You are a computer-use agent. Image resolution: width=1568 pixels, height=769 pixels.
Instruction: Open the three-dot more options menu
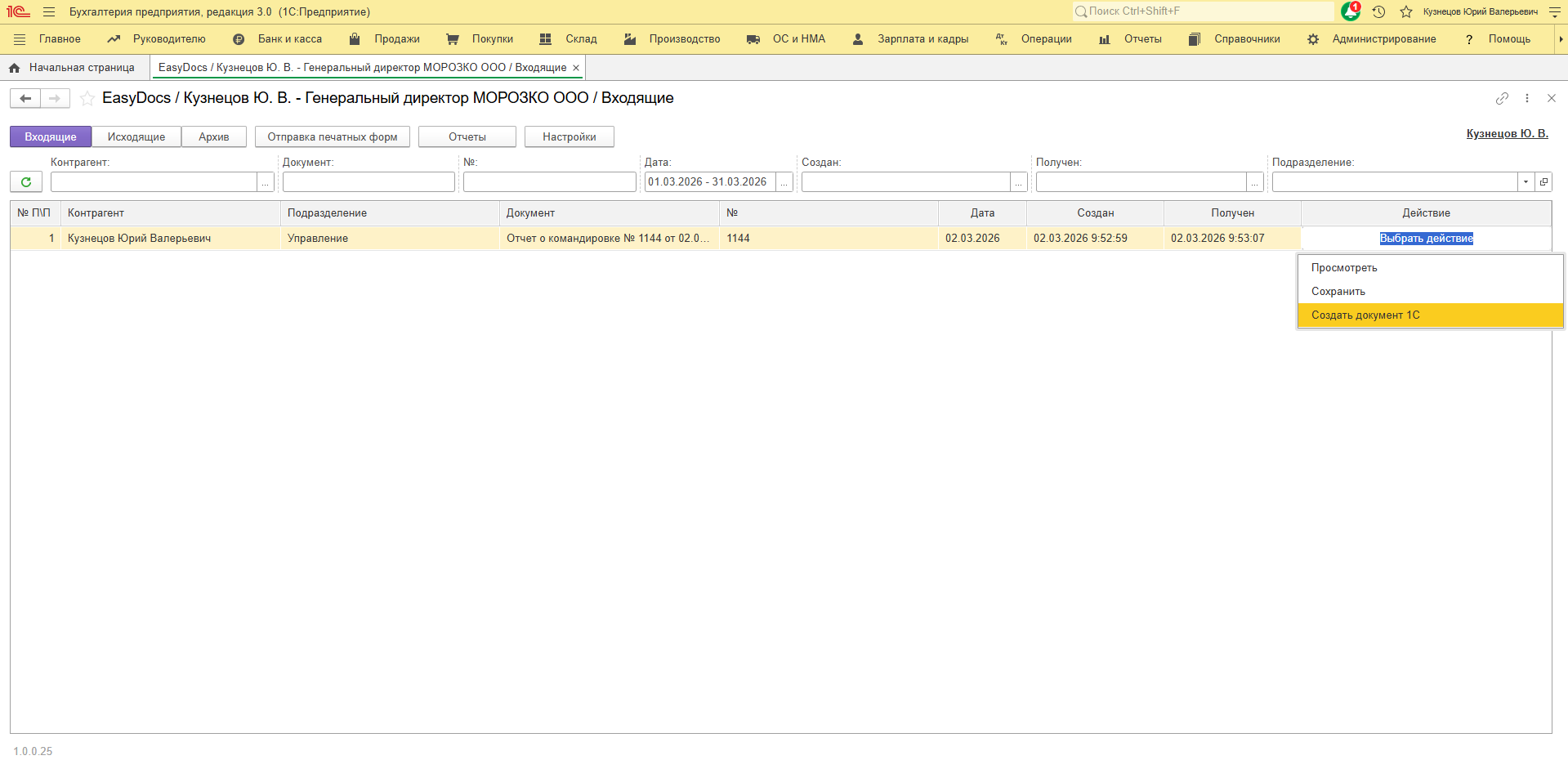[1527, 98]
